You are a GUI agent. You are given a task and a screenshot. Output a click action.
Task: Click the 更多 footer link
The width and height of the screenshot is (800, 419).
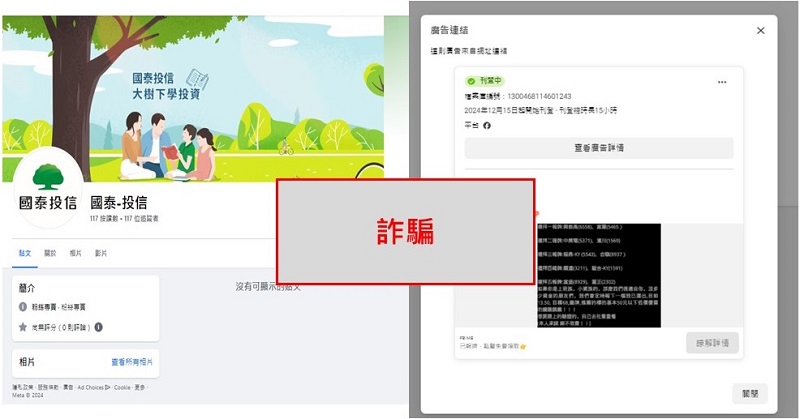(x=140, y=387)
